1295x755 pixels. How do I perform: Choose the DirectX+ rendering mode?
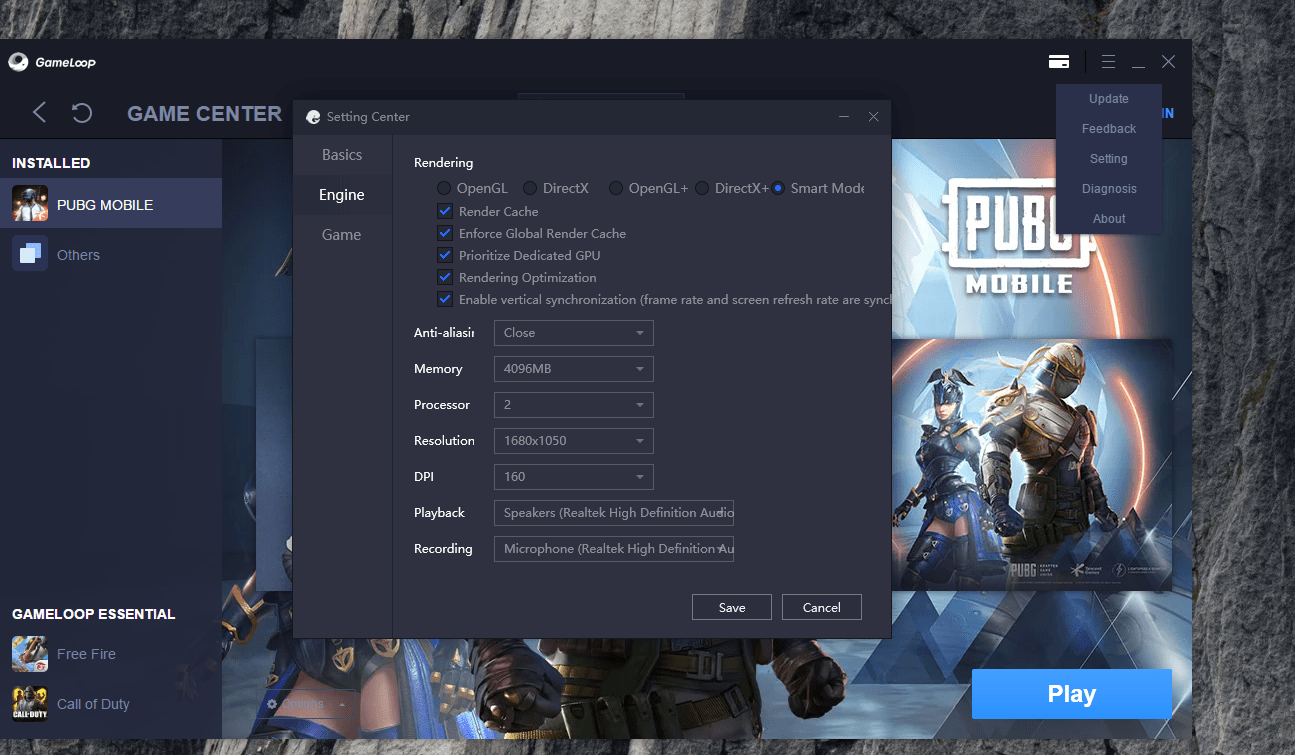[702, 188]
